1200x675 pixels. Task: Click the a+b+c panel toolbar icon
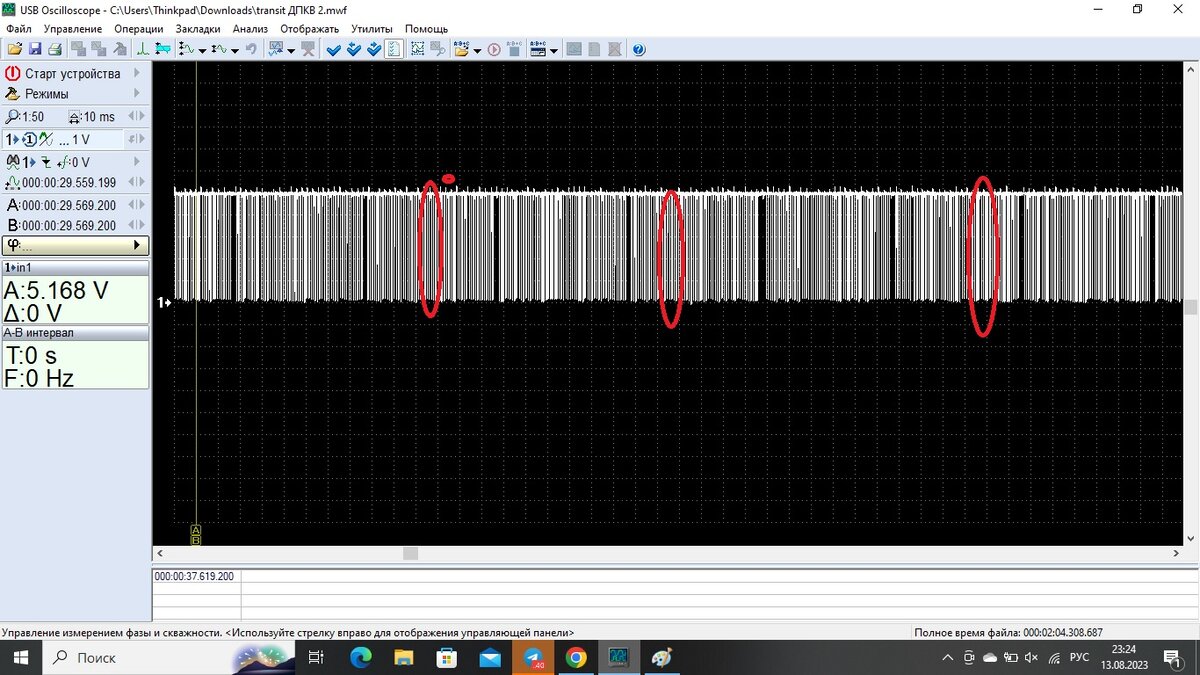pos(537,49)
